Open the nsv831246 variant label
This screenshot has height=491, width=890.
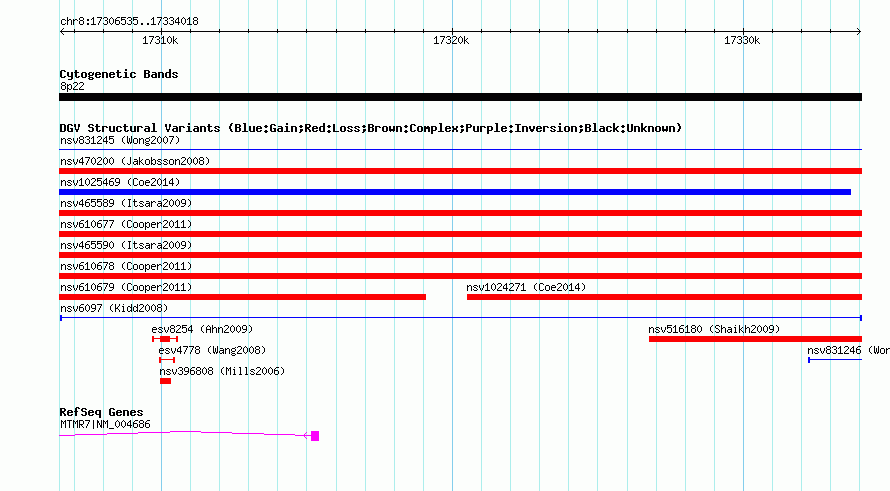[848, 350]
